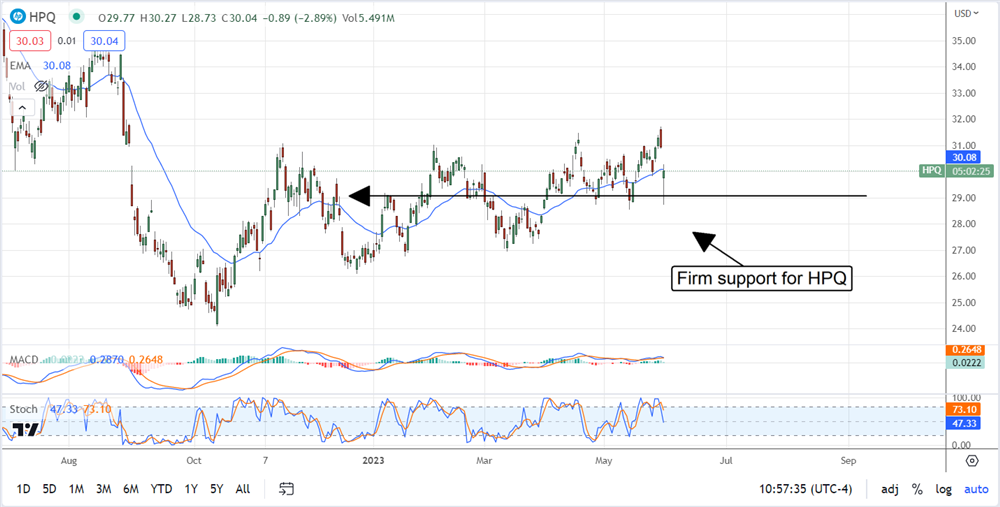The image size is (1000, 507).
Task: Click the green 0.0222 histogram scale tag
Action: (x=967, y=362)
